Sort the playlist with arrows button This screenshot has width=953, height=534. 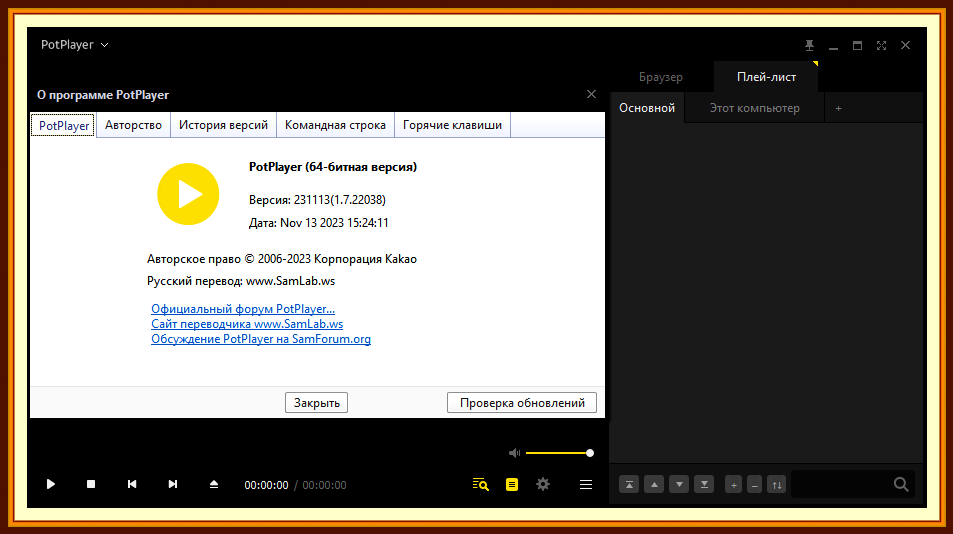point(777,485)
